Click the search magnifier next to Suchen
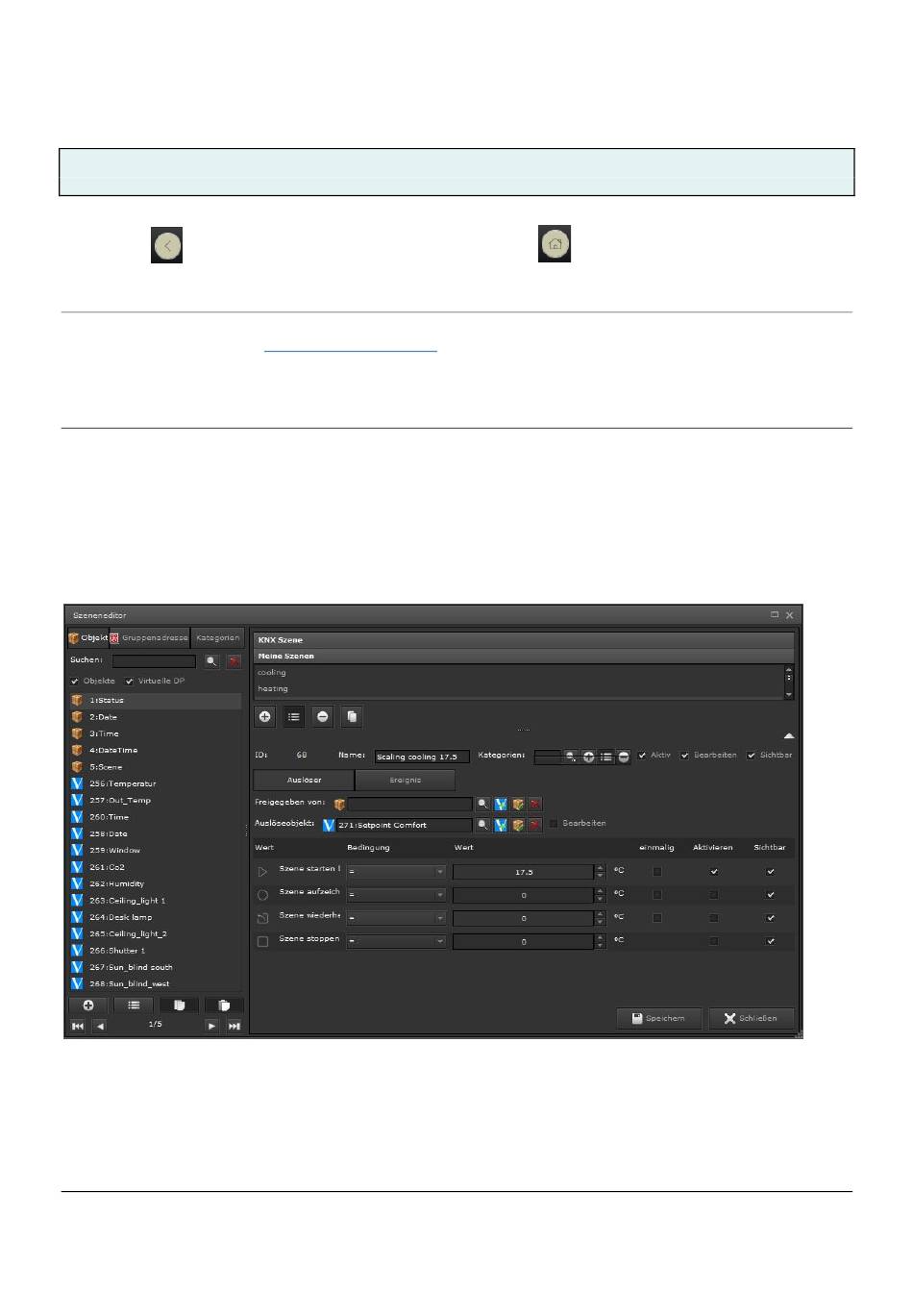This screenshot has height=1316, width=913. (x=211, y=661)
